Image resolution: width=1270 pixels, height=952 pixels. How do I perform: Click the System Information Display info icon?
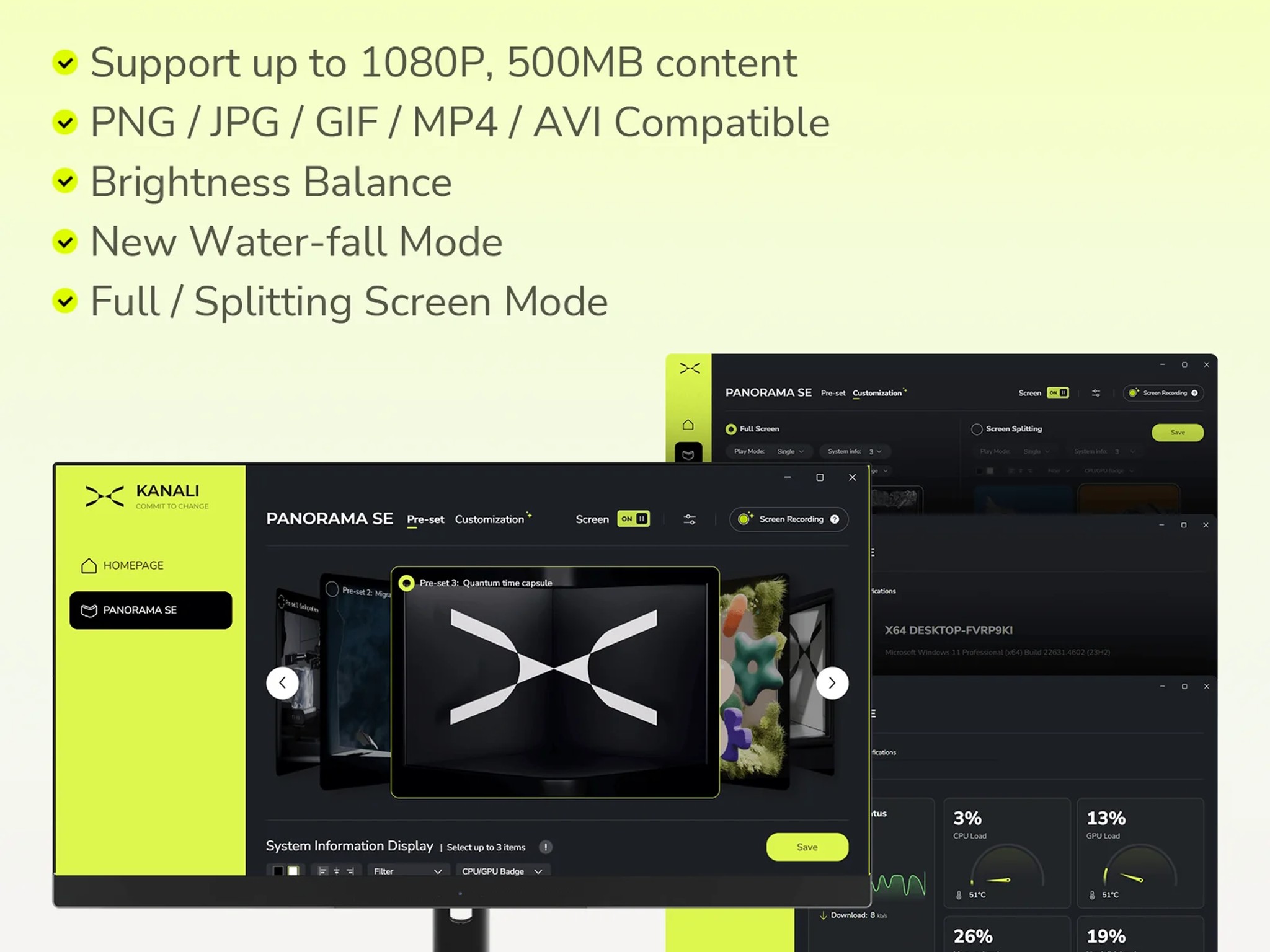(x=546, y=847)
